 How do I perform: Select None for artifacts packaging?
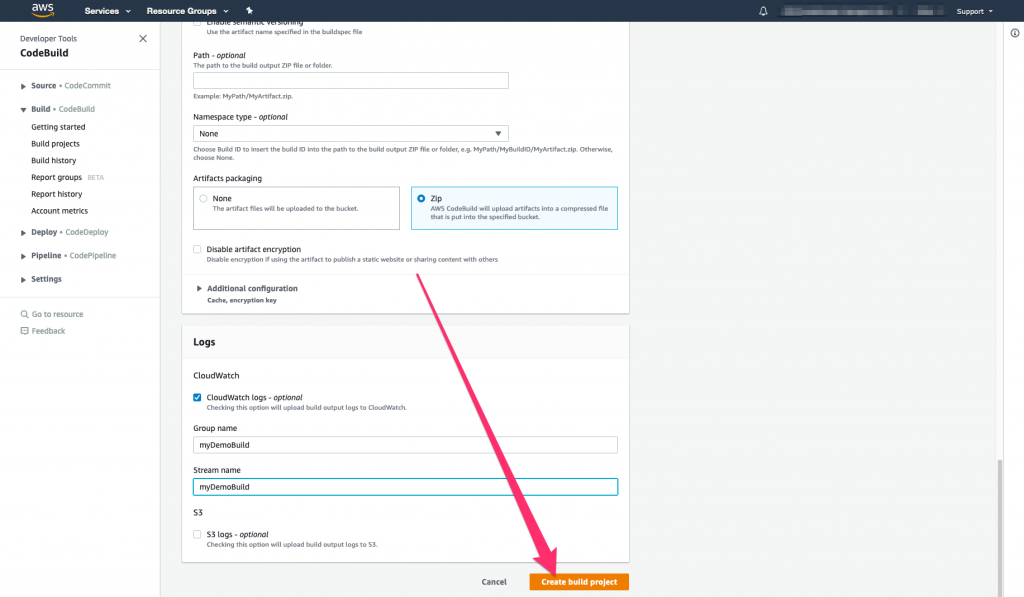coord(201,198)
